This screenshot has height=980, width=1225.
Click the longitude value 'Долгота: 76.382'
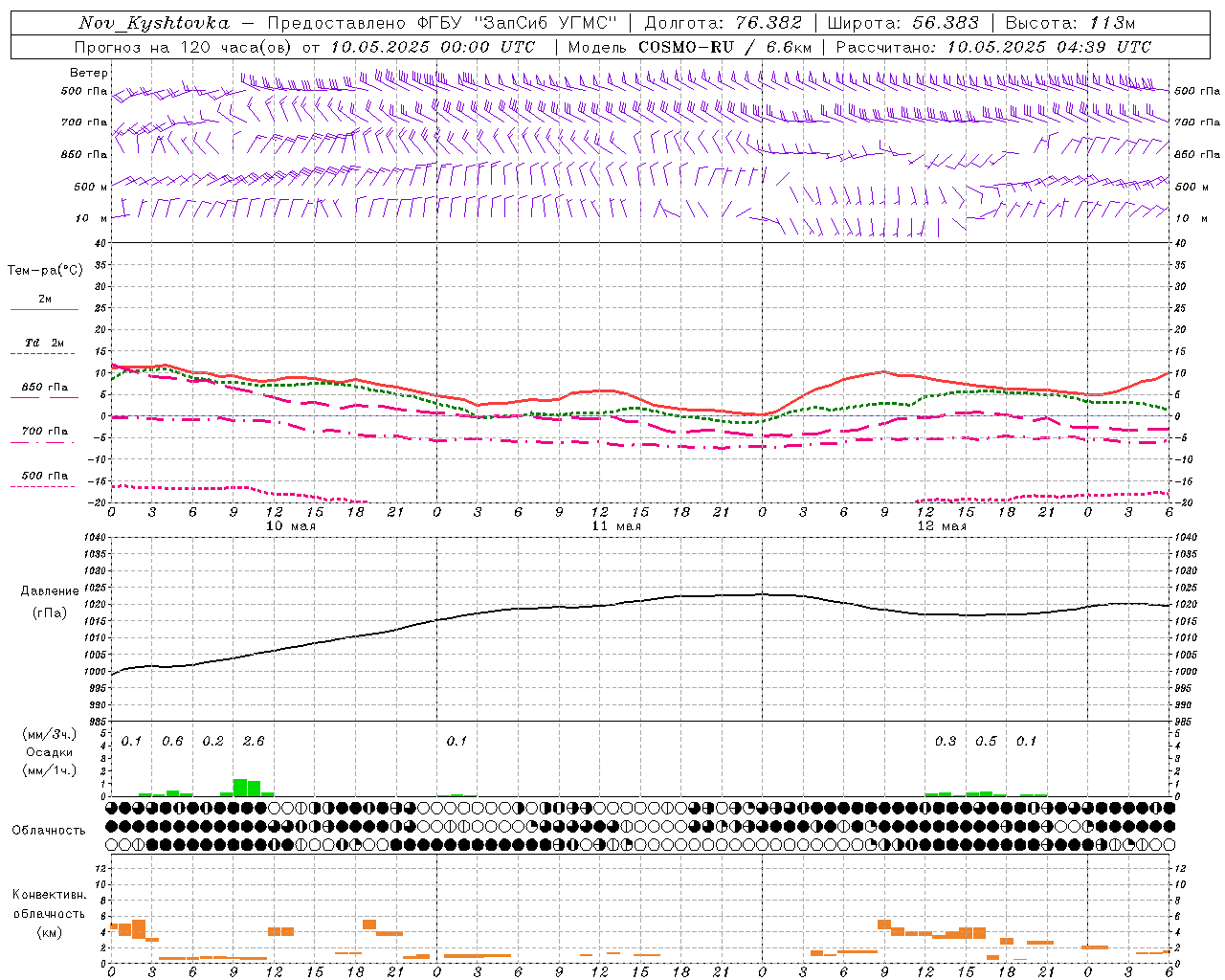724,23
